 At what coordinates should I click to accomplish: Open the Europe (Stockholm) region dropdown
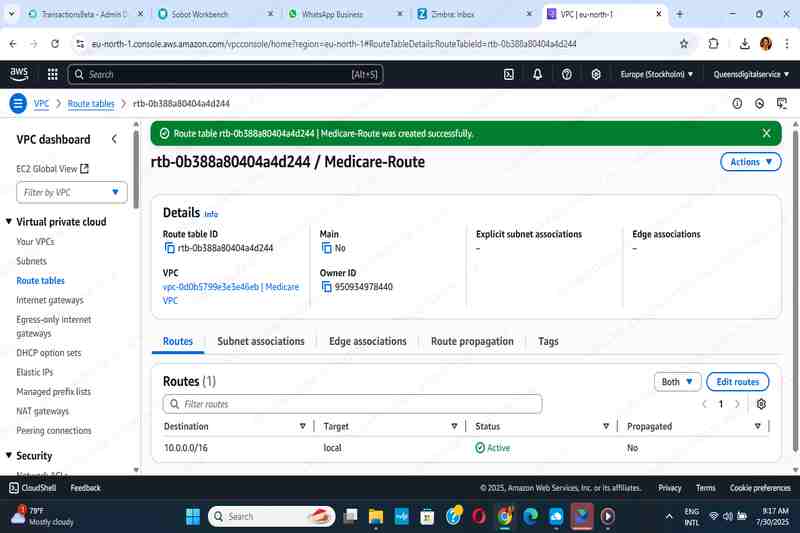657,74
